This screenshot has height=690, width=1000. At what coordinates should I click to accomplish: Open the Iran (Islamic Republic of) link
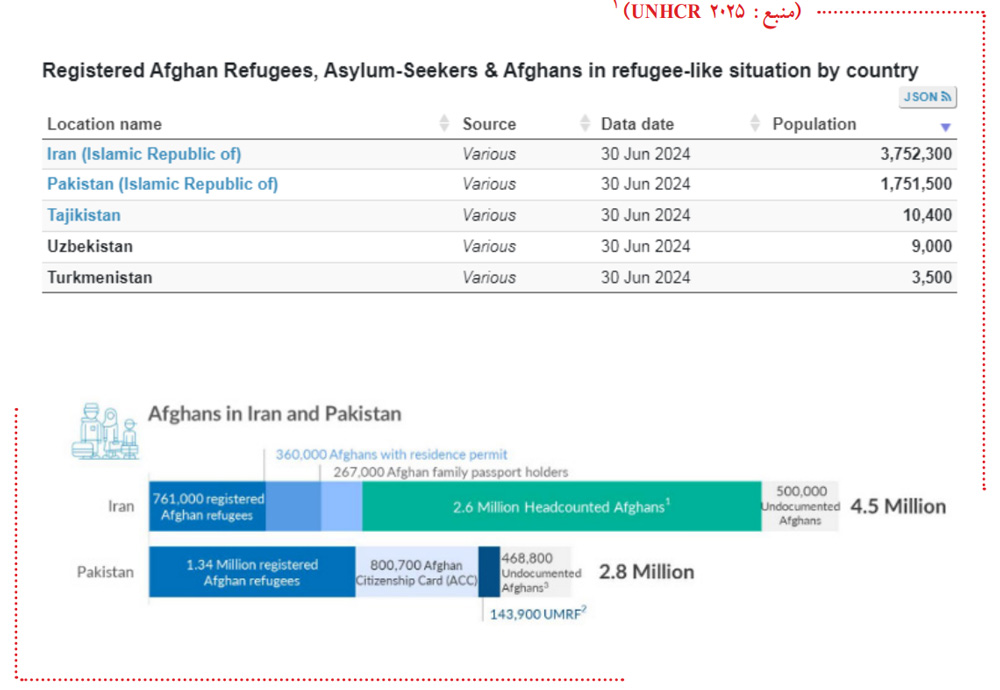click(144, 154)
